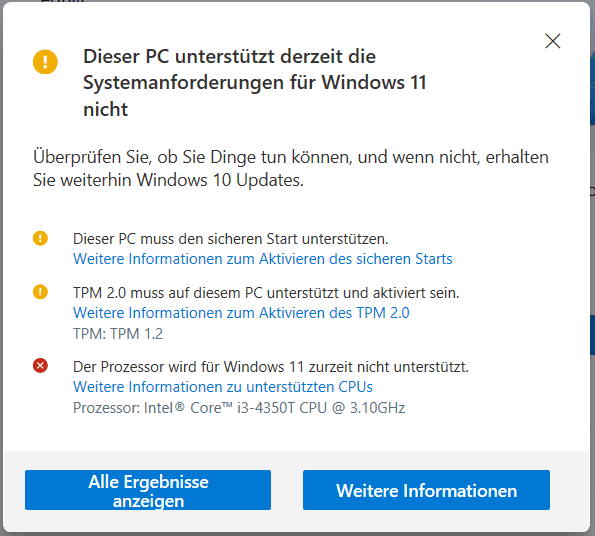Click the 'Windows 11' text in the heading
The width and height of the screenshot is (595, 536).
click(x=374, y=82)
